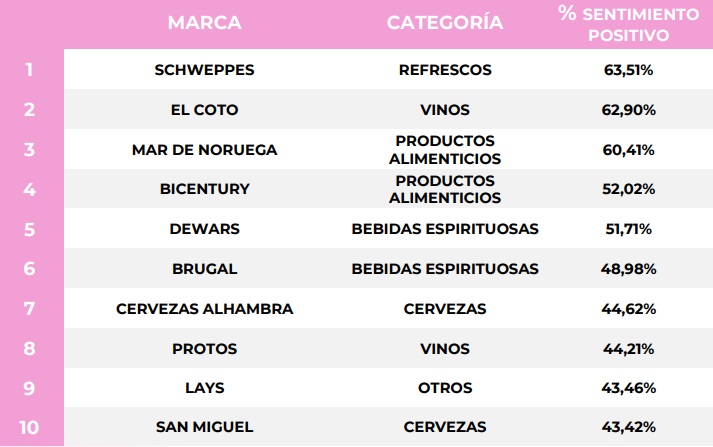Click the % SENTIMIENTO POSITIVO header
The height and width of the screenshot is (447, 713).
click(628, 24)
